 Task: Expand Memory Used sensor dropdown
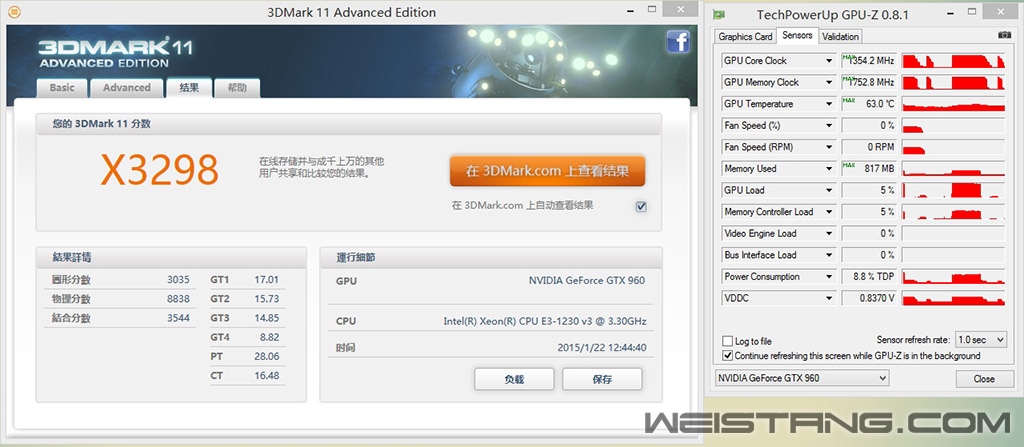pos(829,169)
